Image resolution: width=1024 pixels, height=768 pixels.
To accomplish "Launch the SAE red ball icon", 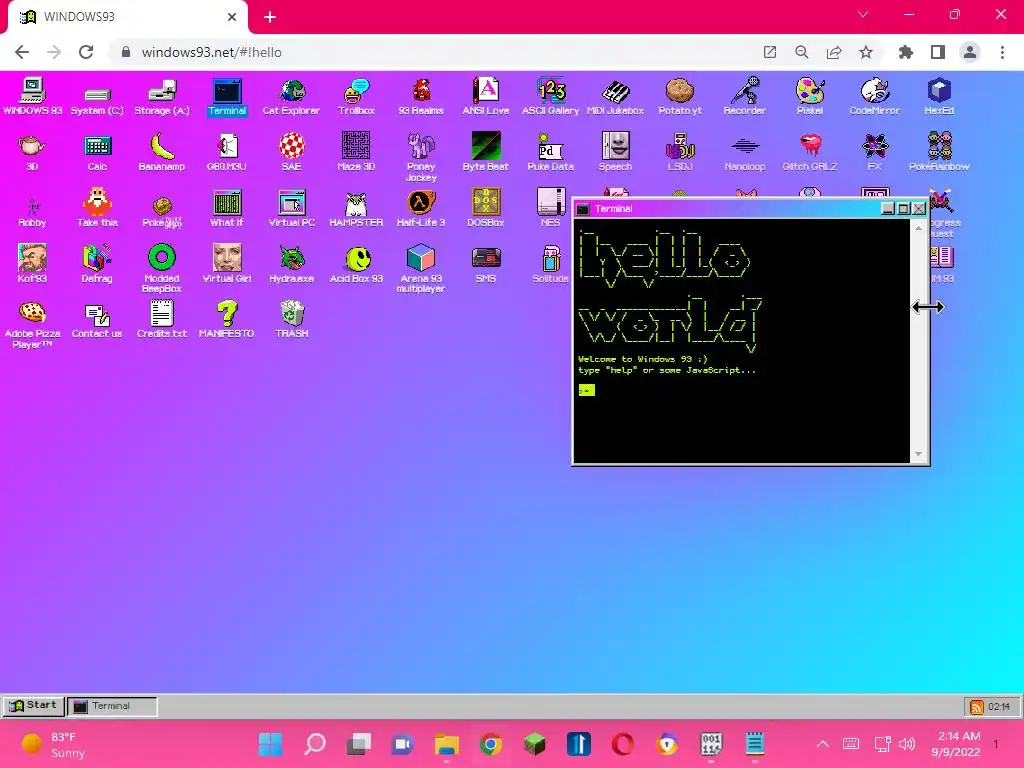I will 291,152.
